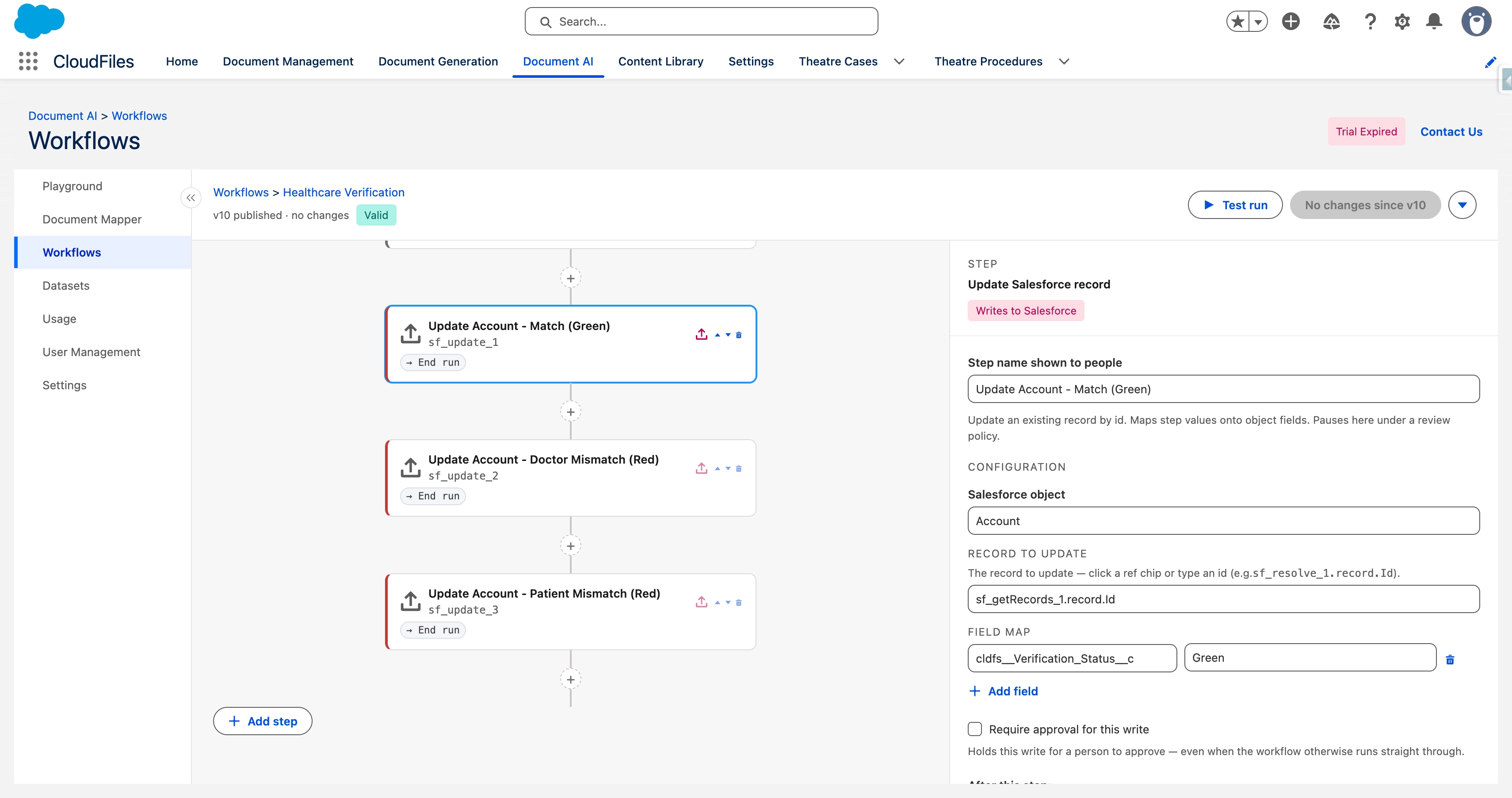Image resolution: width=1512 pixels, height=798 pixels.
Task: Delete the sf_update_2 step
Action: [739, 468]
